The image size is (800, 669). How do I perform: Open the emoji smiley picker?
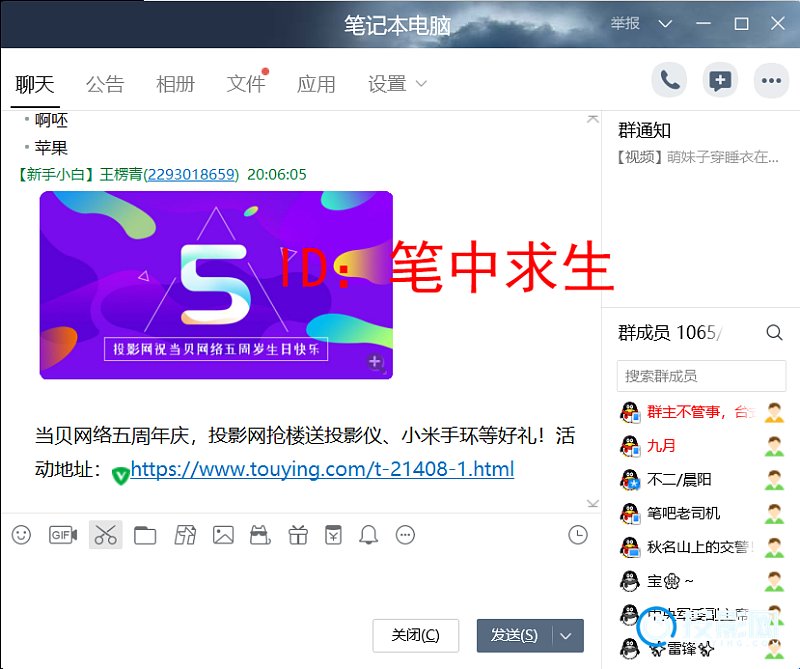(21, 535)
